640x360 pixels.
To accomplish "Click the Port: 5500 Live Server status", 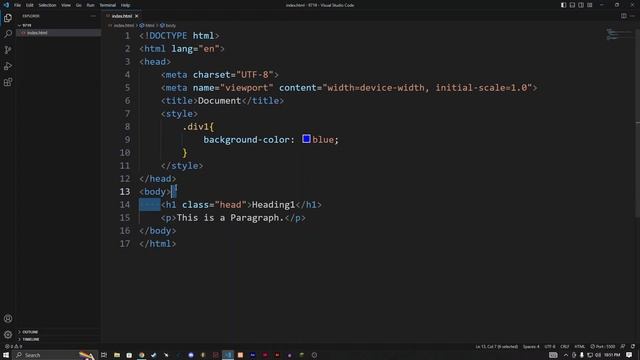I will coord(602,347).
